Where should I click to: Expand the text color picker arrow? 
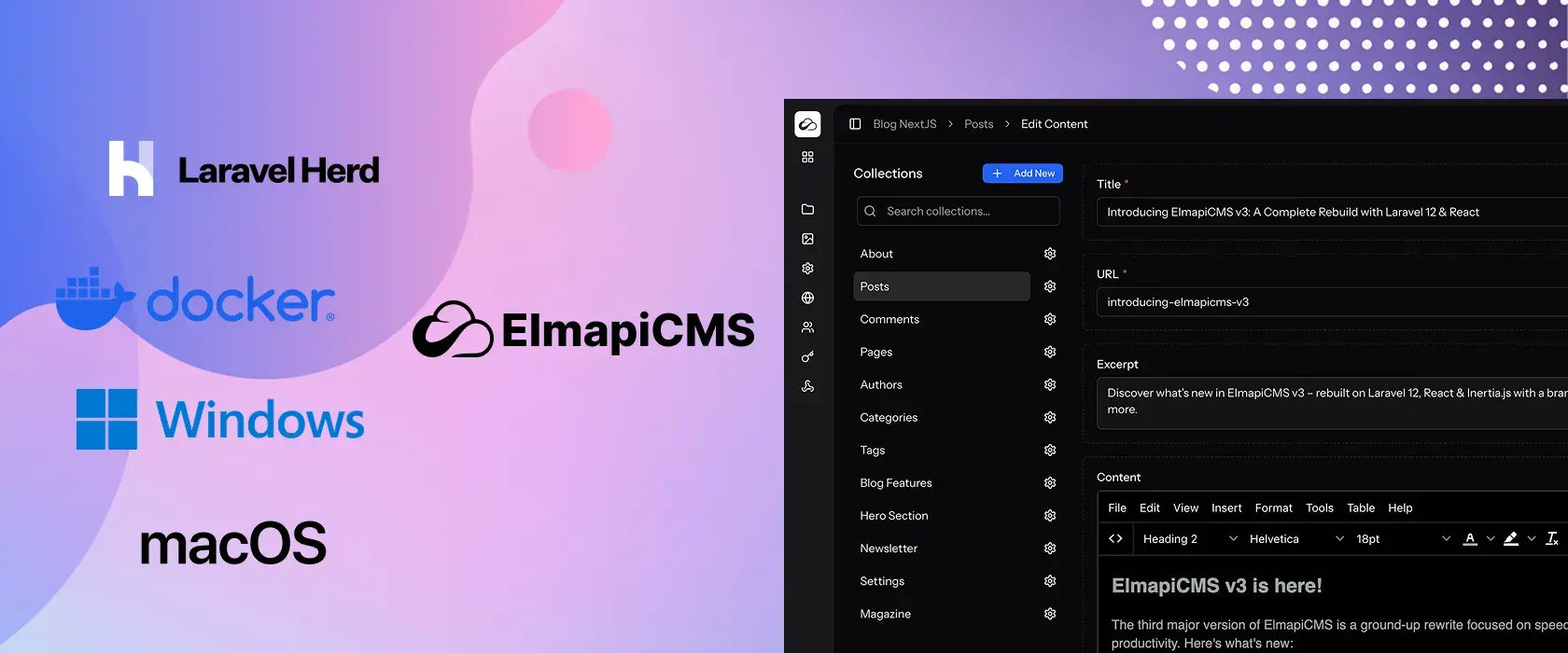coord(1491,538)
